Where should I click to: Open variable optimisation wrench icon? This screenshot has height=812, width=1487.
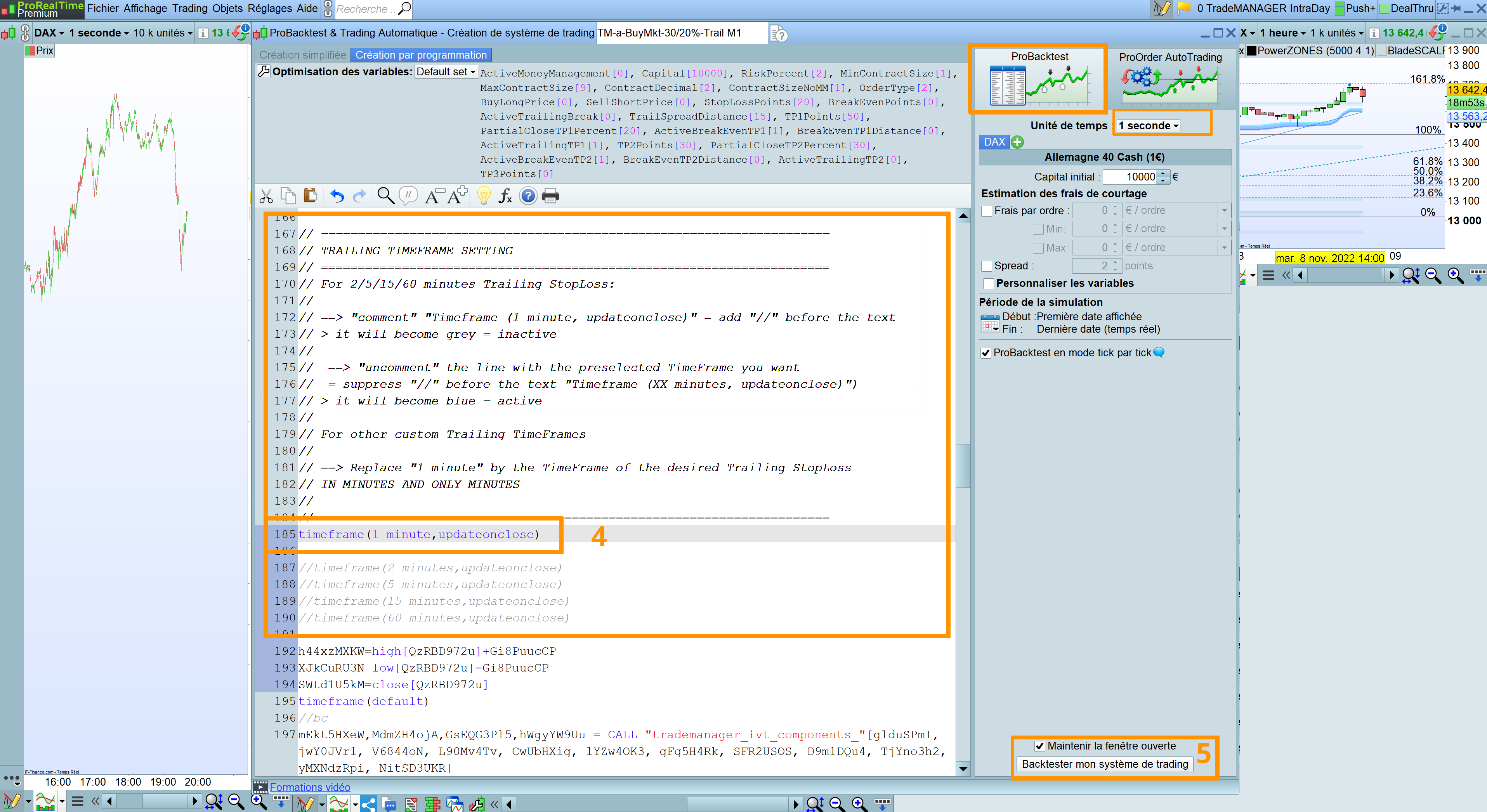coord(264,71)
